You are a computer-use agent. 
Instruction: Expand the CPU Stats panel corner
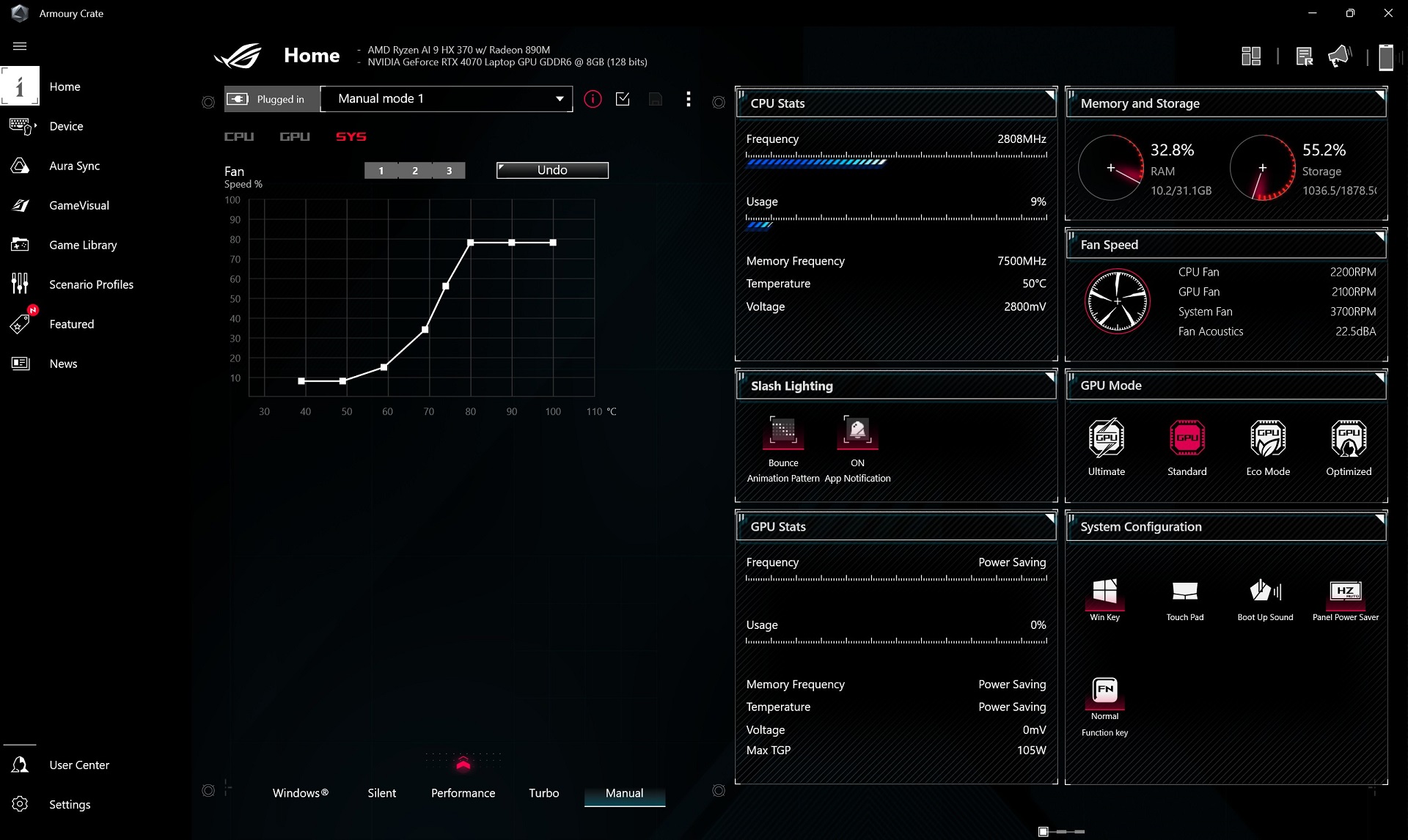click(1049, 95)
